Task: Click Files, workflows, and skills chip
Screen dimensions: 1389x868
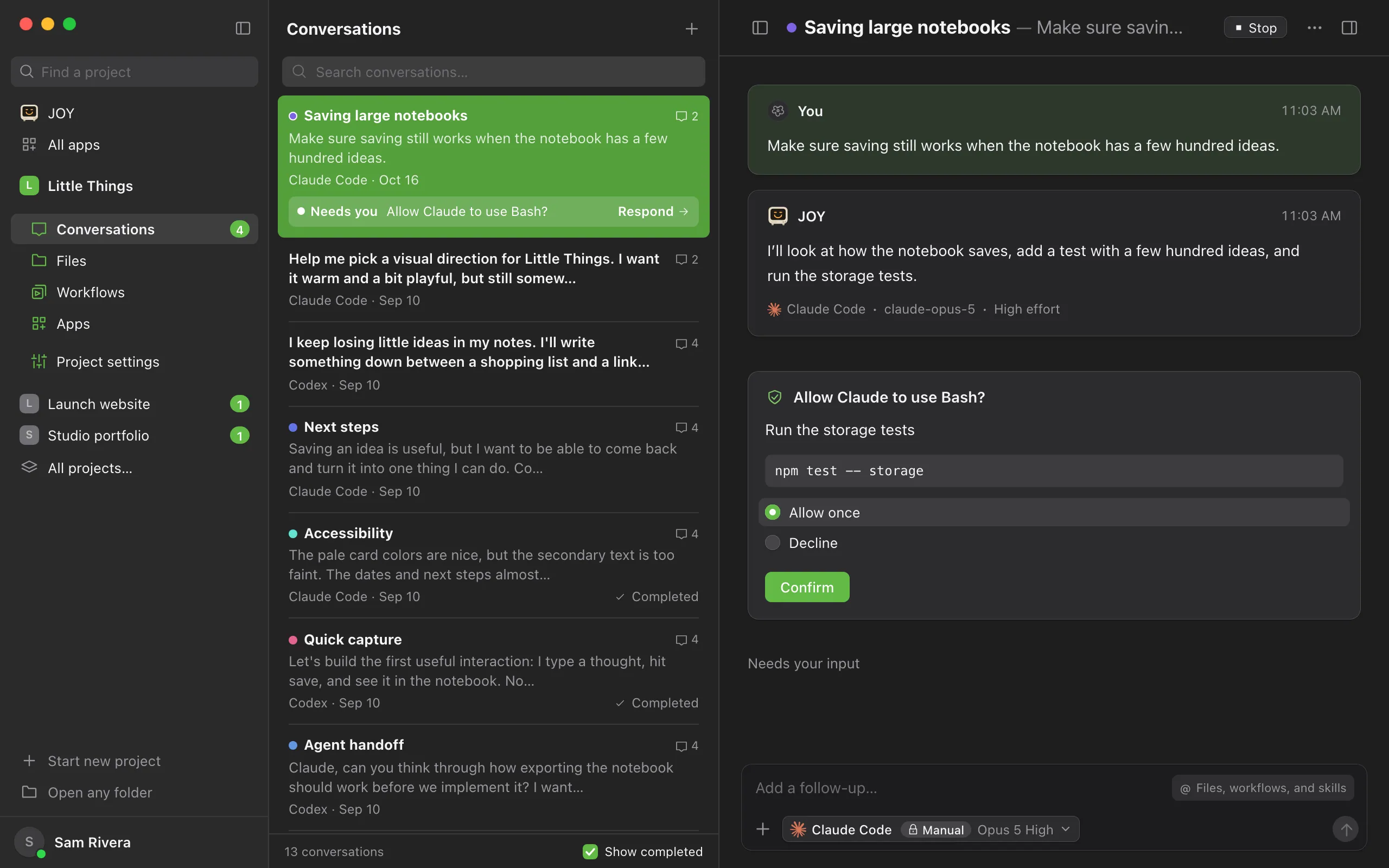Action: [x=1263, y=788]
